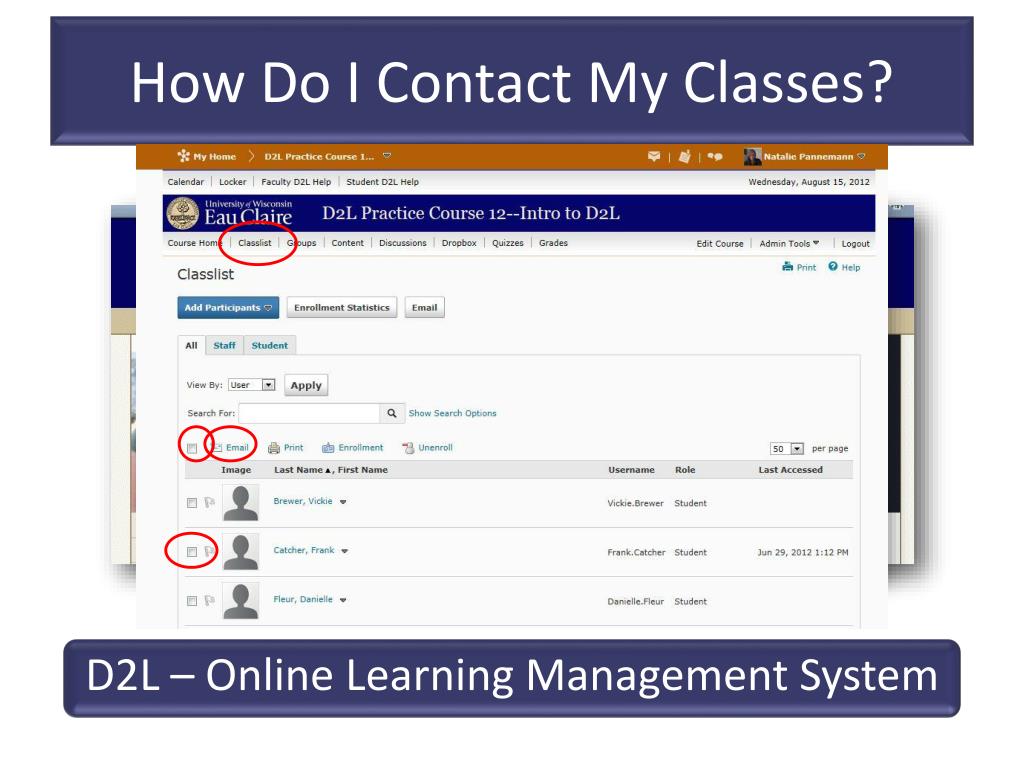Open the Locker link
This screenshot has height=768, width=1024.
232,182
